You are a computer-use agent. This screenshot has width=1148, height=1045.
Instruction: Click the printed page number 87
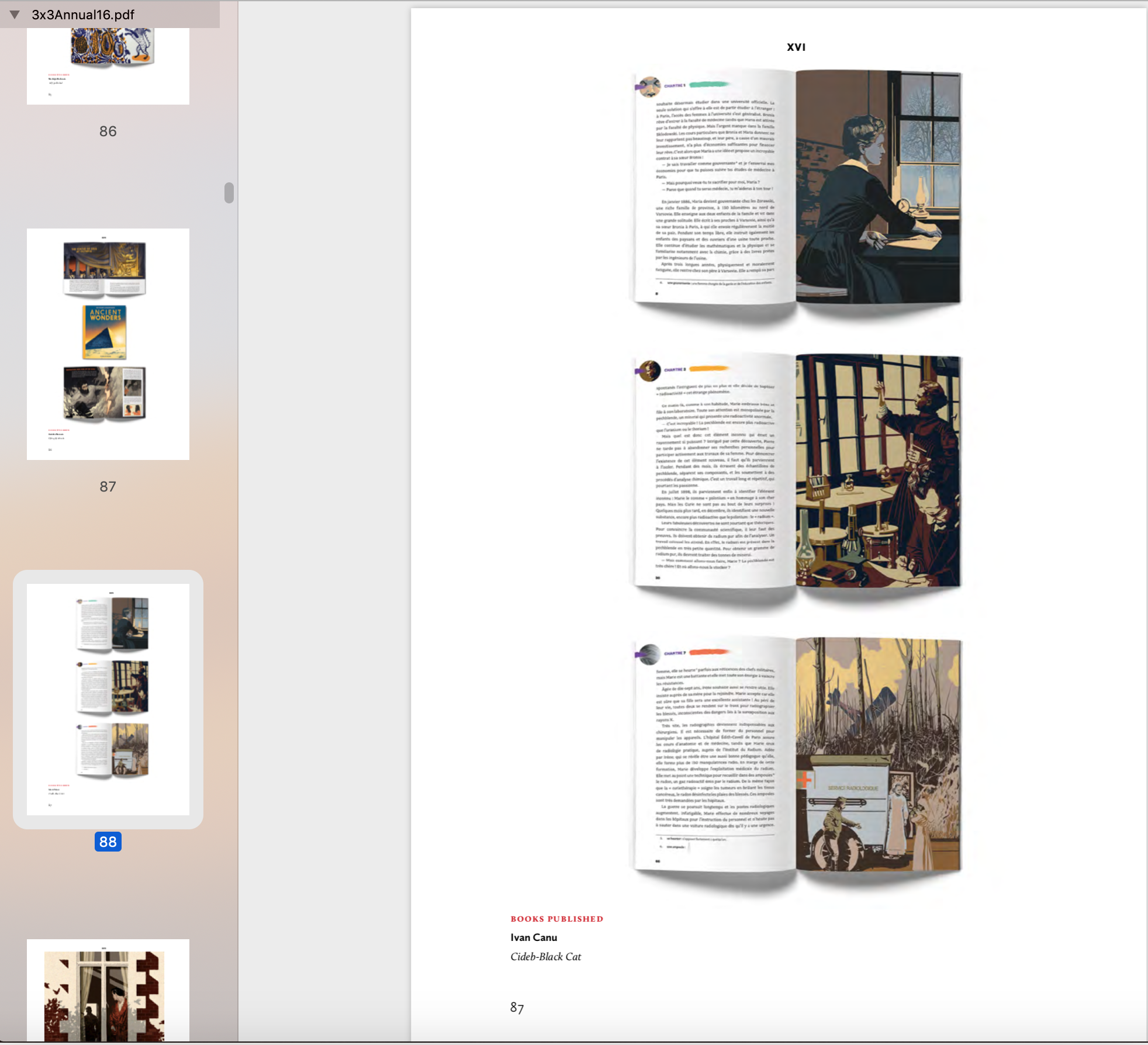coord(517,1008)
